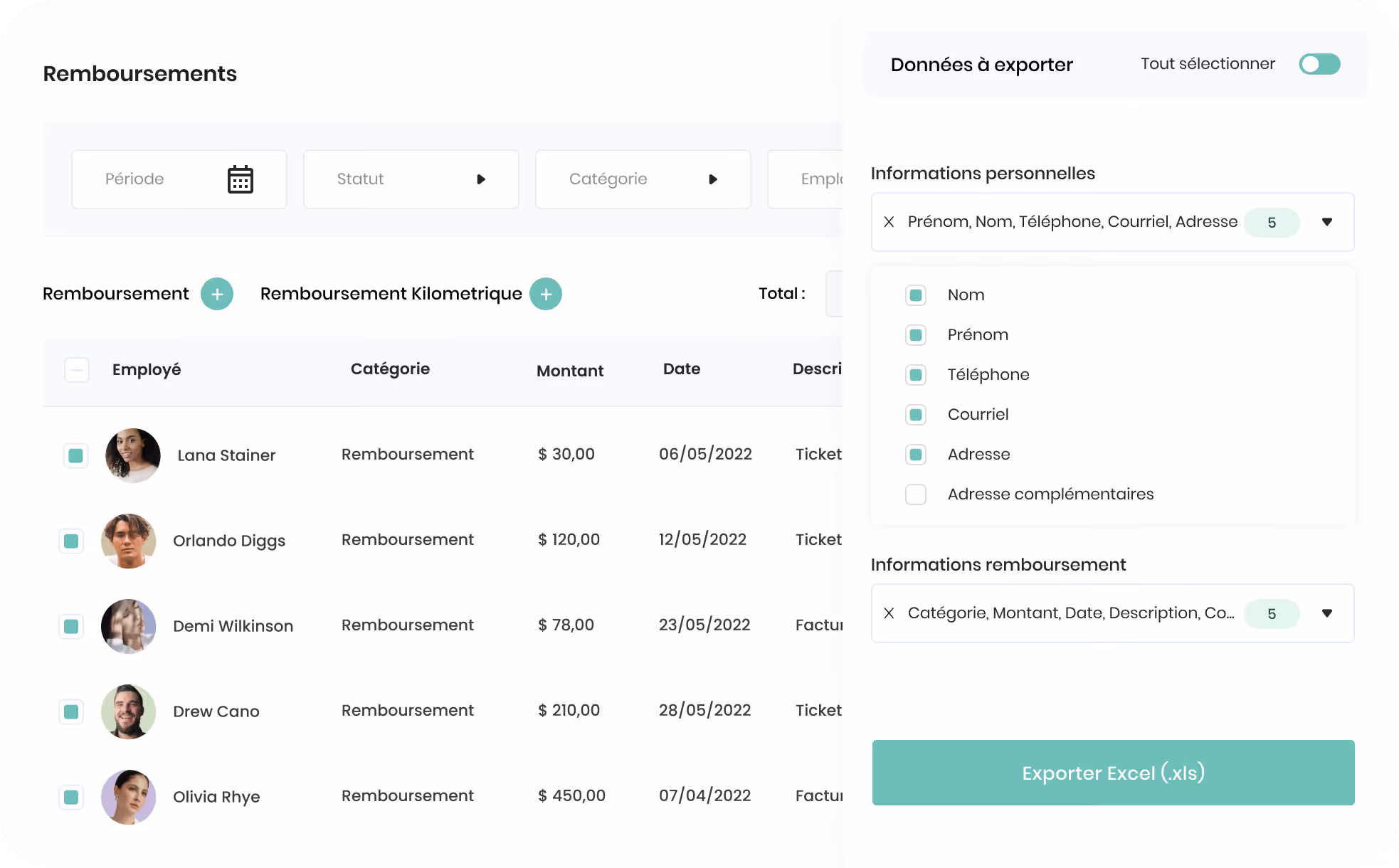
Task: Deselect the Orlando Diggs row checkbox
Action: 71,541
